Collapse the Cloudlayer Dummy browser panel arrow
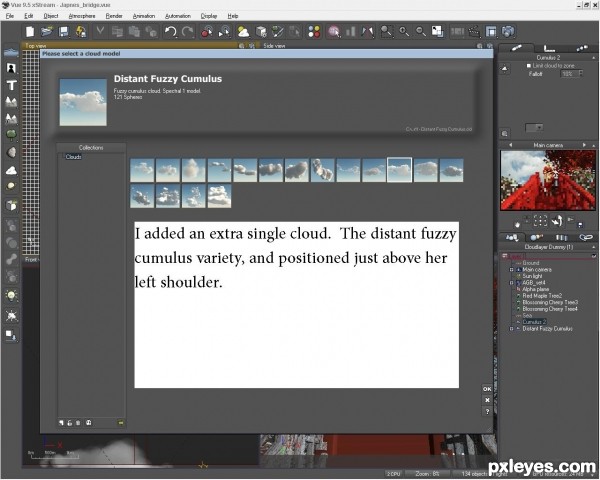Viewport: 600px width, 480px height. [x=593, y=247]
